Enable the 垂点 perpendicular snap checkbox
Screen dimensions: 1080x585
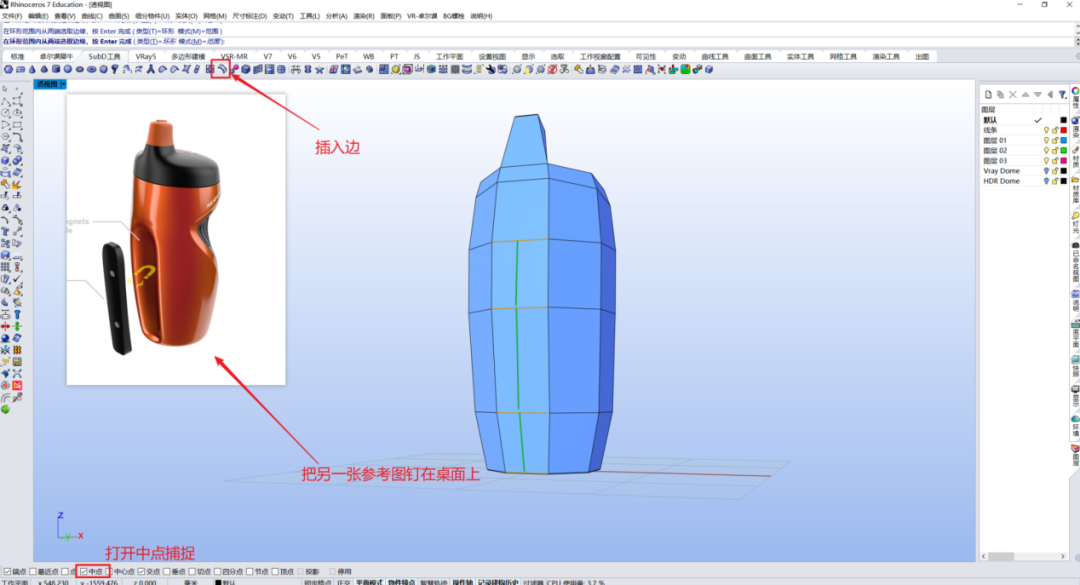[x=167, y=571]
